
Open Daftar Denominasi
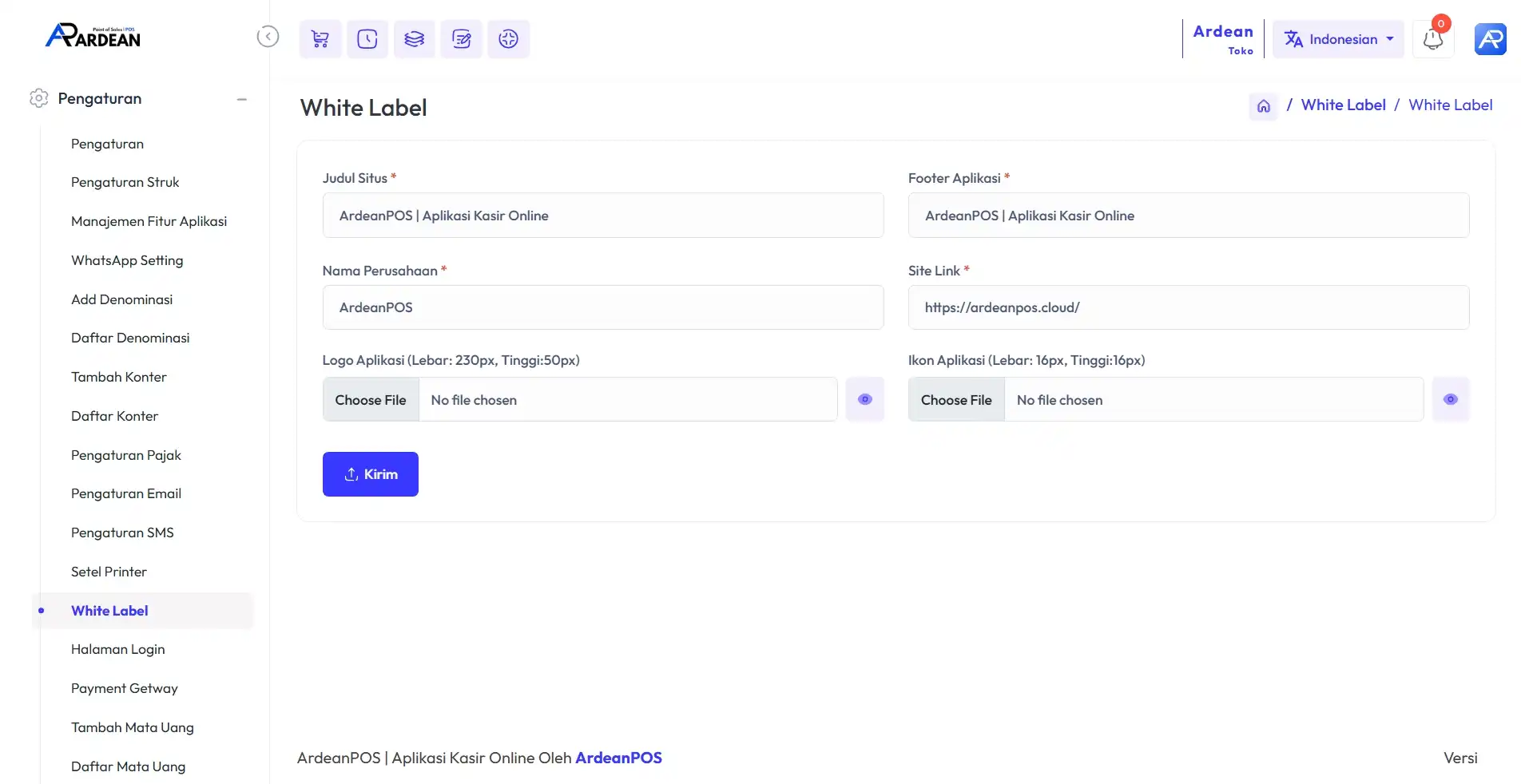click(130, 338)
